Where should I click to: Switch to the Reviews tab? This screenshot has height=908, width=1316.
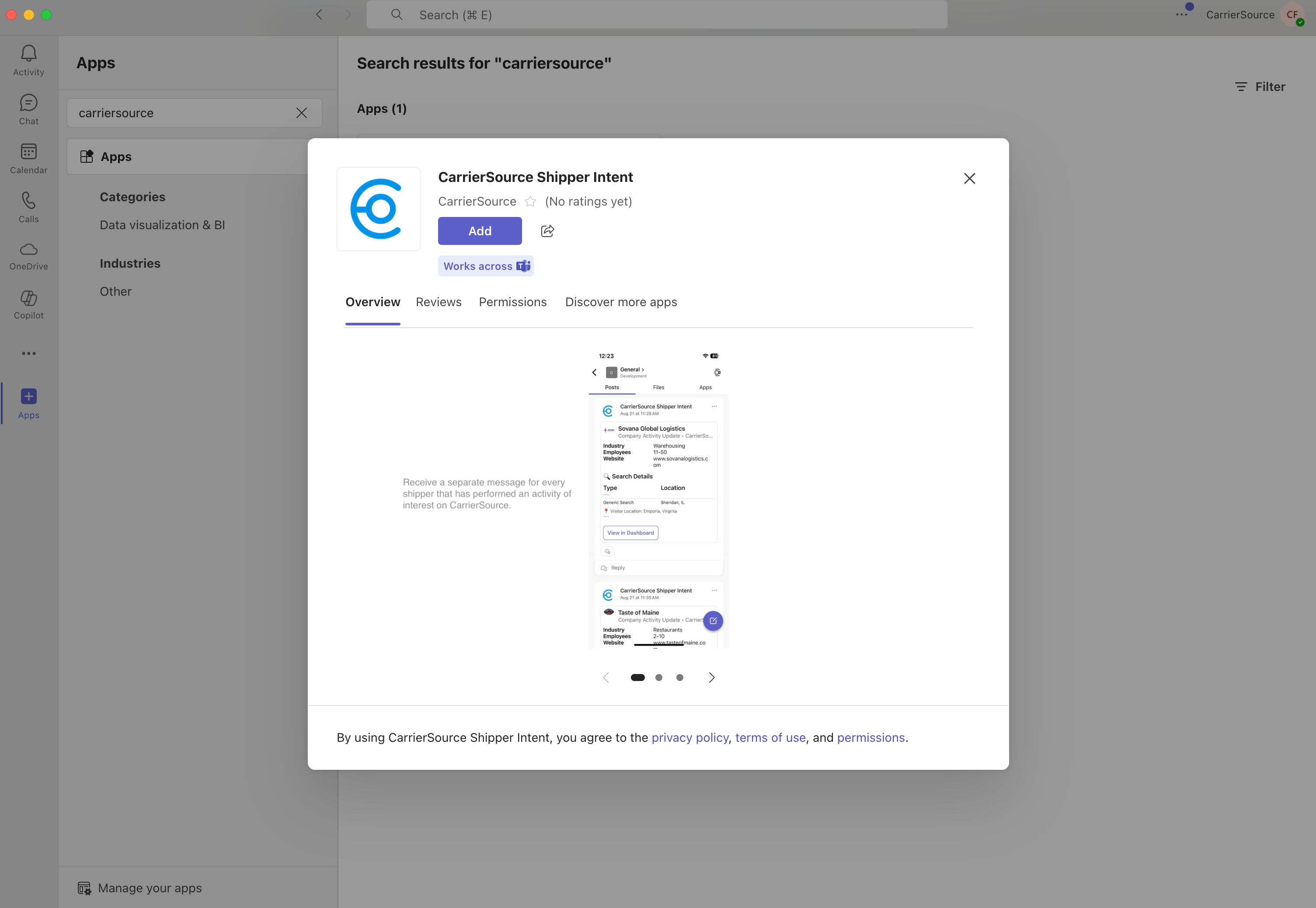(439, 302)
